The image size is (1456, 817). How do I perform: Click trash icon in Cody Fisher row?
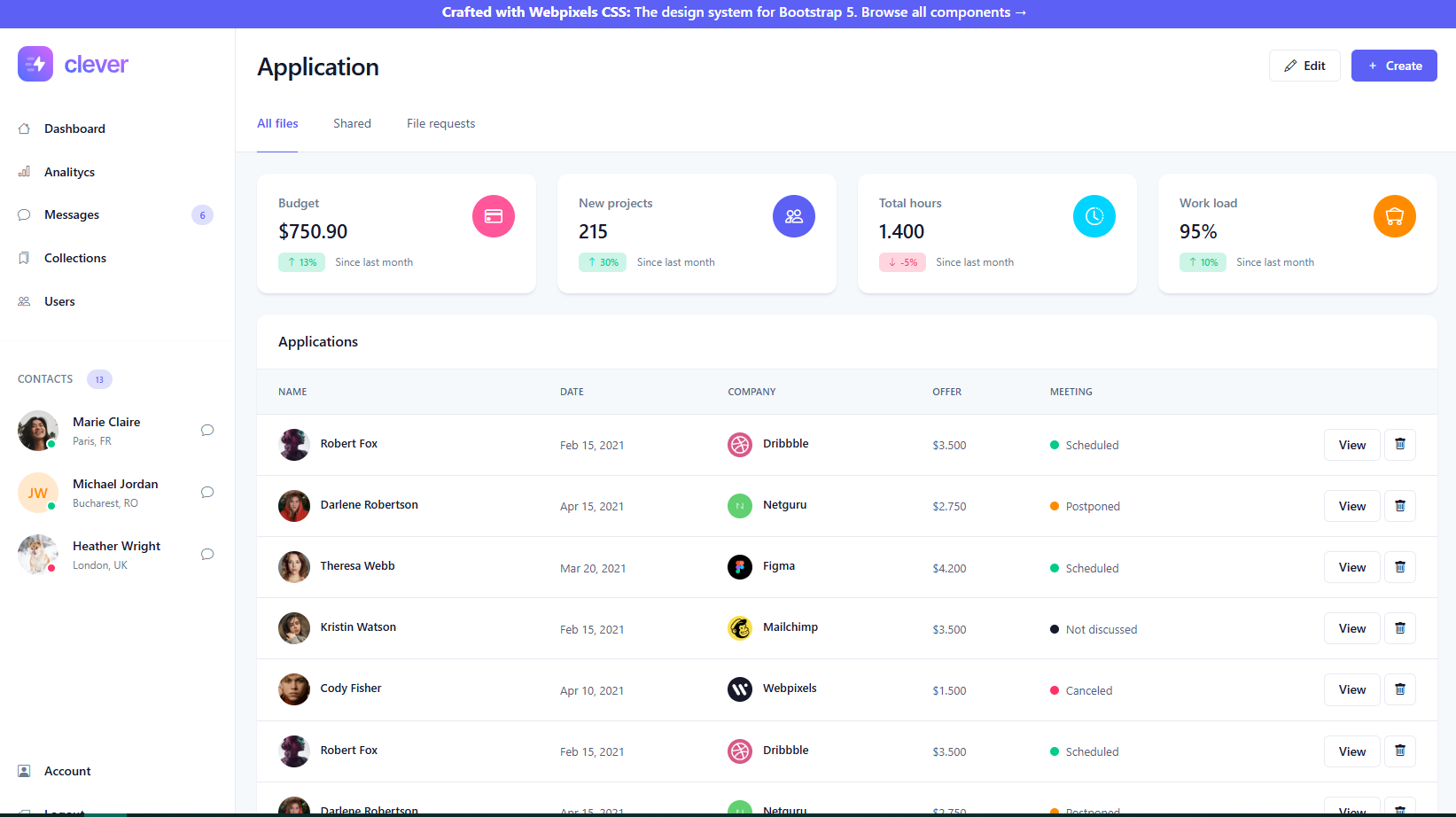1399,689
